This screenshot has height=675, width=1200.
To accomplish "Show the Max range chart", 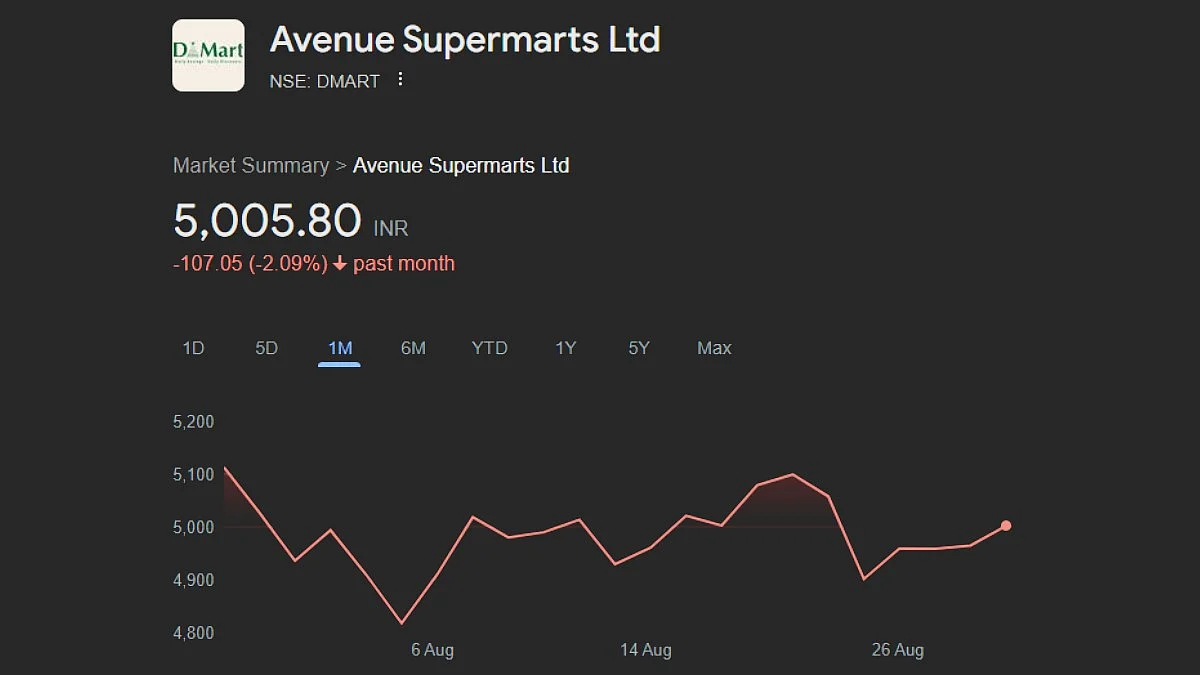I will (x=714, y=348).
